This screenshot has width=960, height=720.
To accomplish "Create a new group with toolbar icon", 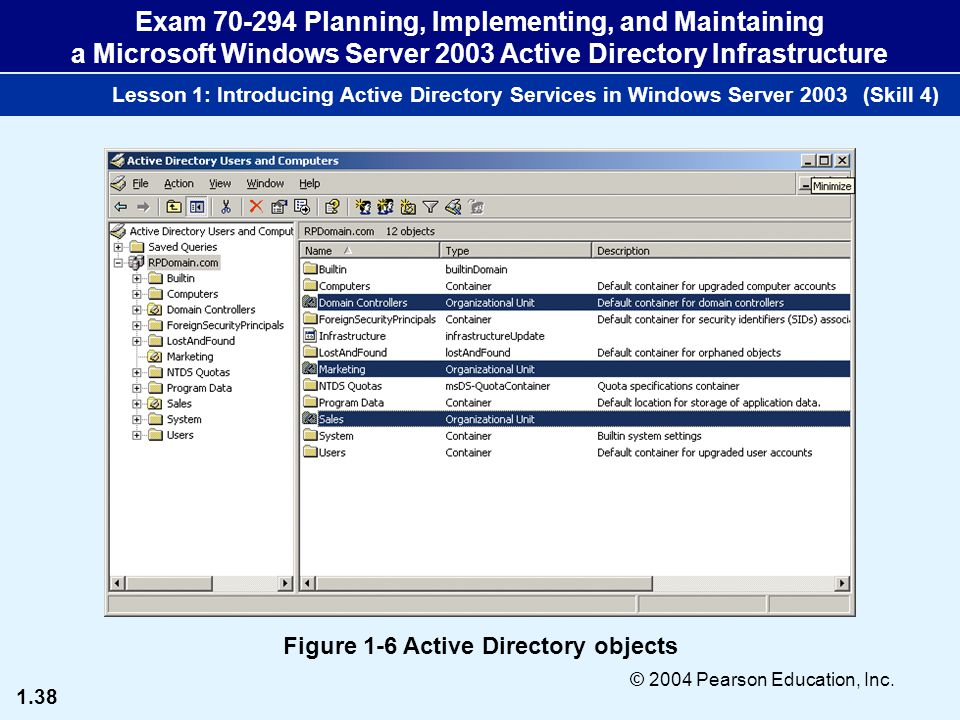I will coord(385,207).
